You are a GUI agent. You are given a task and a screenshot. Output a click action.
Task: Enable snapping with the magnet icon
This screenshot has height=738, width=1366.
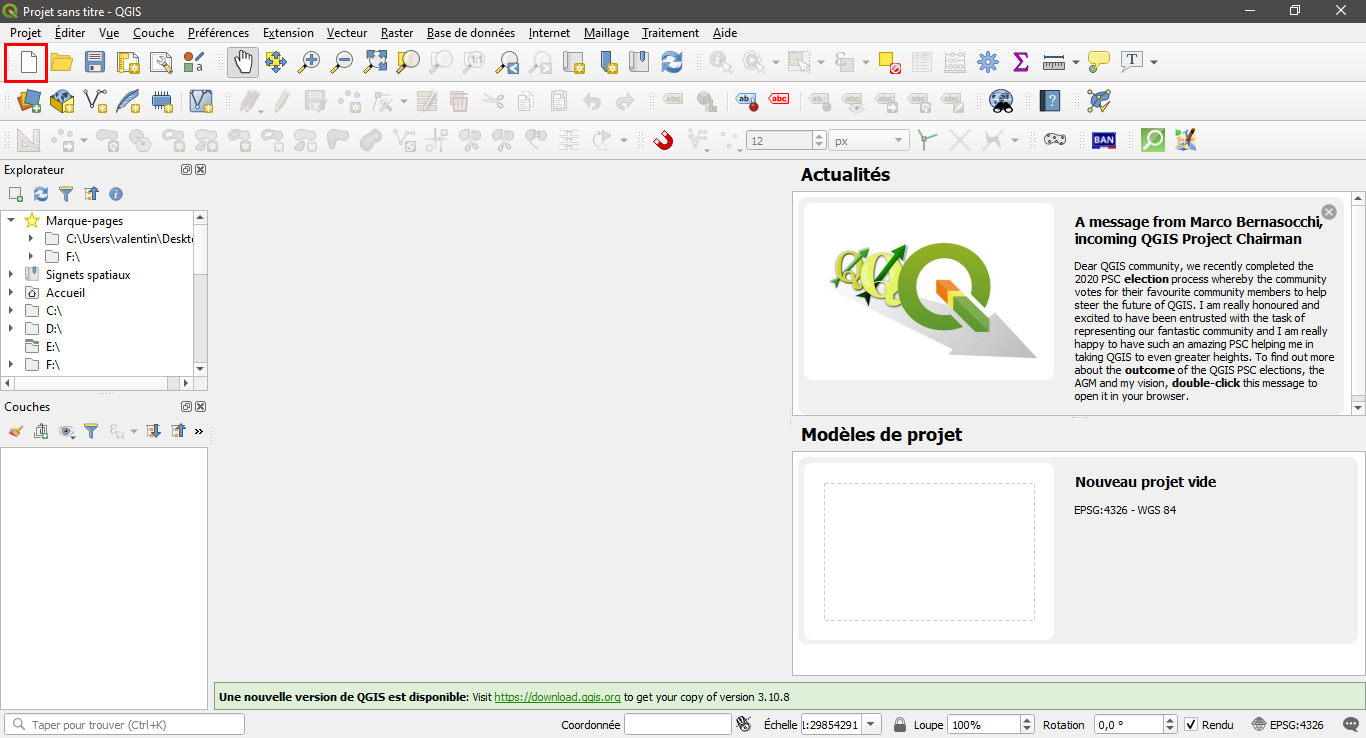[662, 140]
